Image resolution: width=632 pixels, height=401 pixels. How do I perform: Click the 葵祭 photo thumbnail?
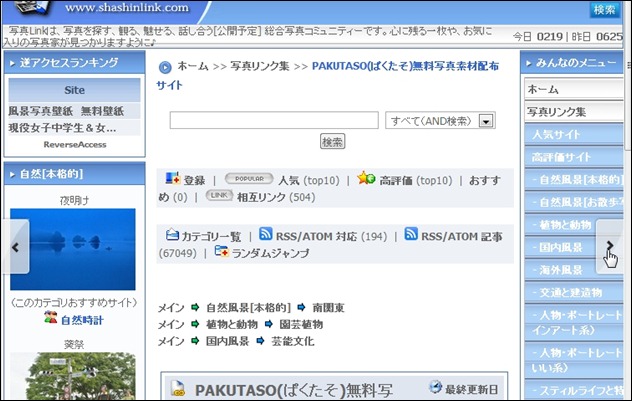coord(73,376)
